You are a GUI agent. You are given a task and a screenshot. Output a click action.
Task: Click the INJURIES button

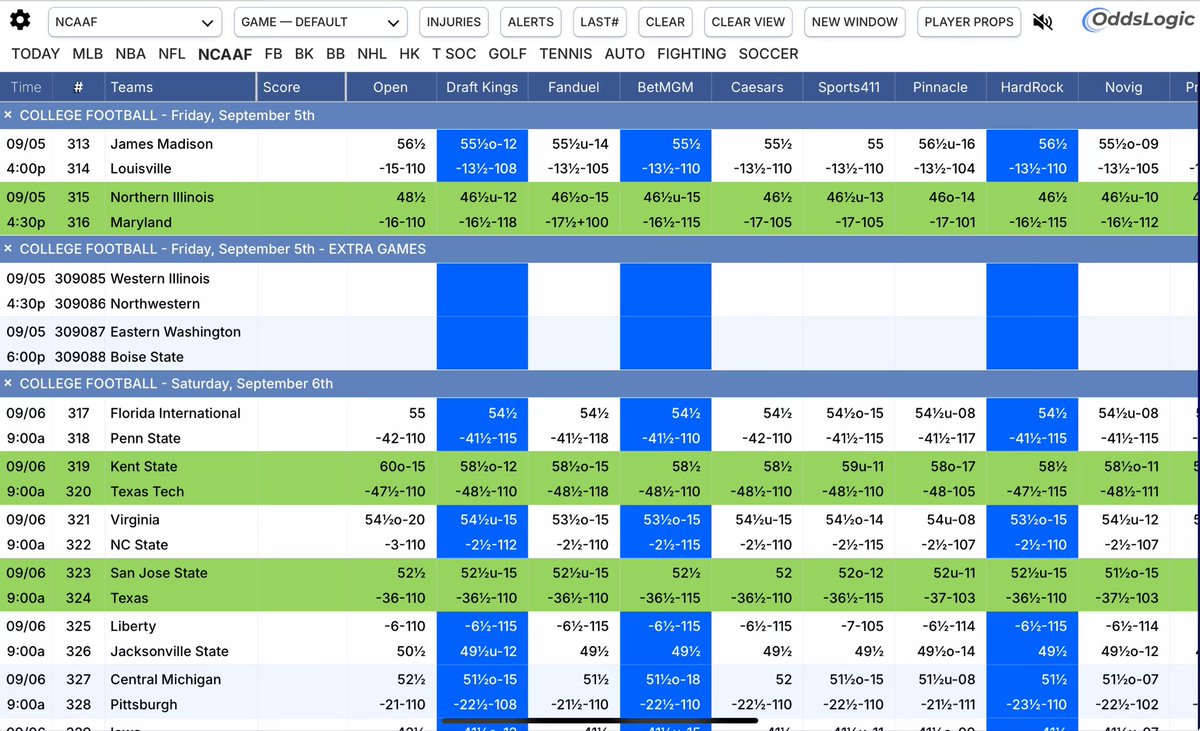click(x=453, y=21)
